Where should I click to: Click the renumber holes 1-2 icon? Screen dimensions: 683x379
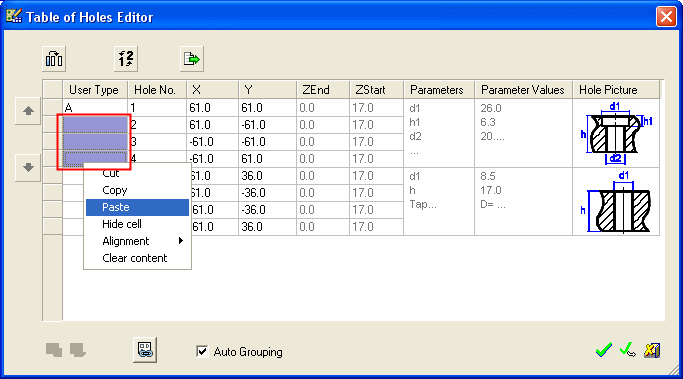[x=126, y=59]
